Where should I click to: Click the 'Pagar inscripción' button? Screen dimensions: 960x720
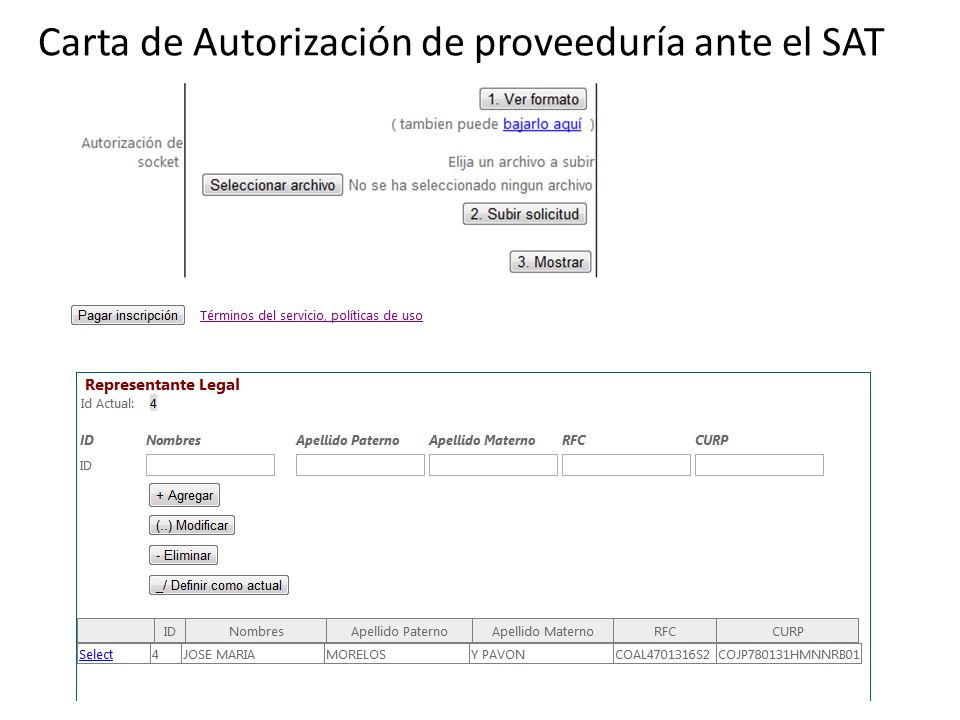(x=127, y=315)
